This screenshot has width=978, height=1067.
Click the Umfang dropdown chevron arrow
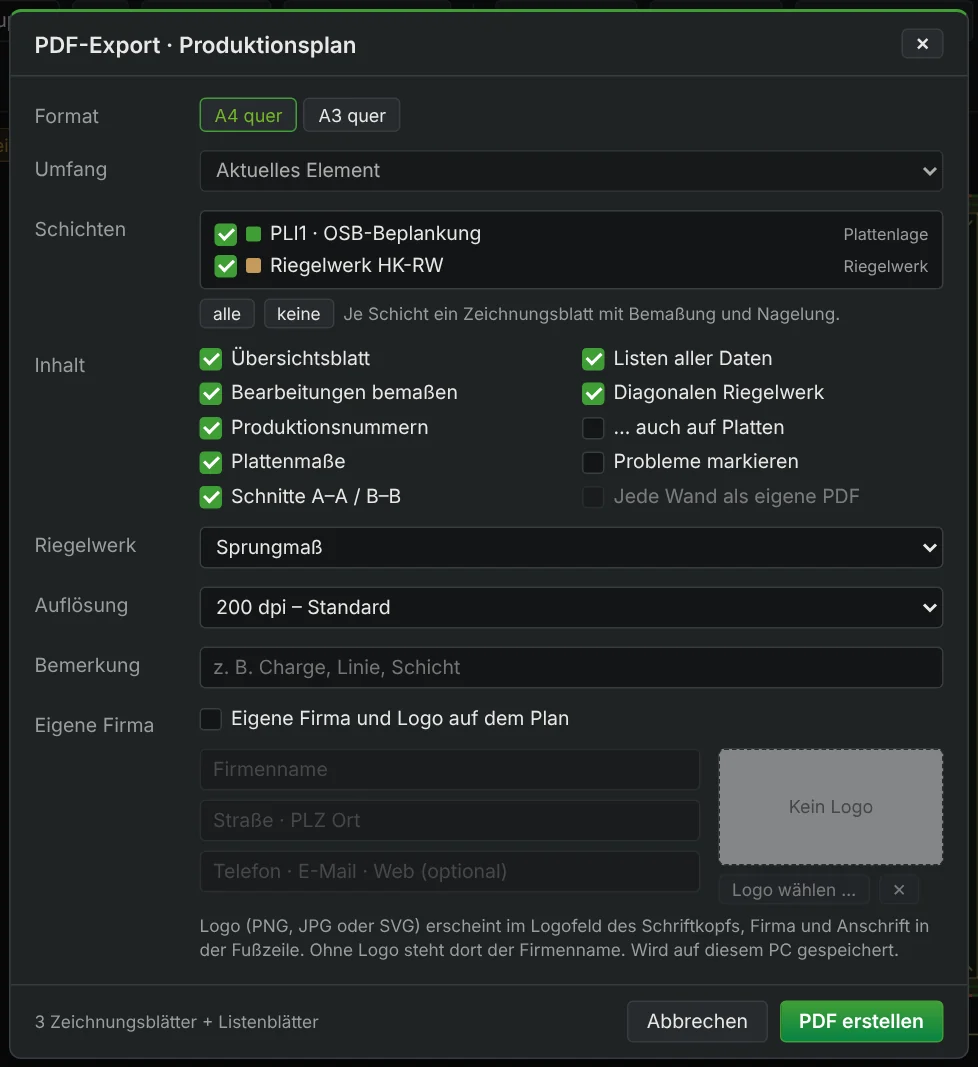(929, 171)
